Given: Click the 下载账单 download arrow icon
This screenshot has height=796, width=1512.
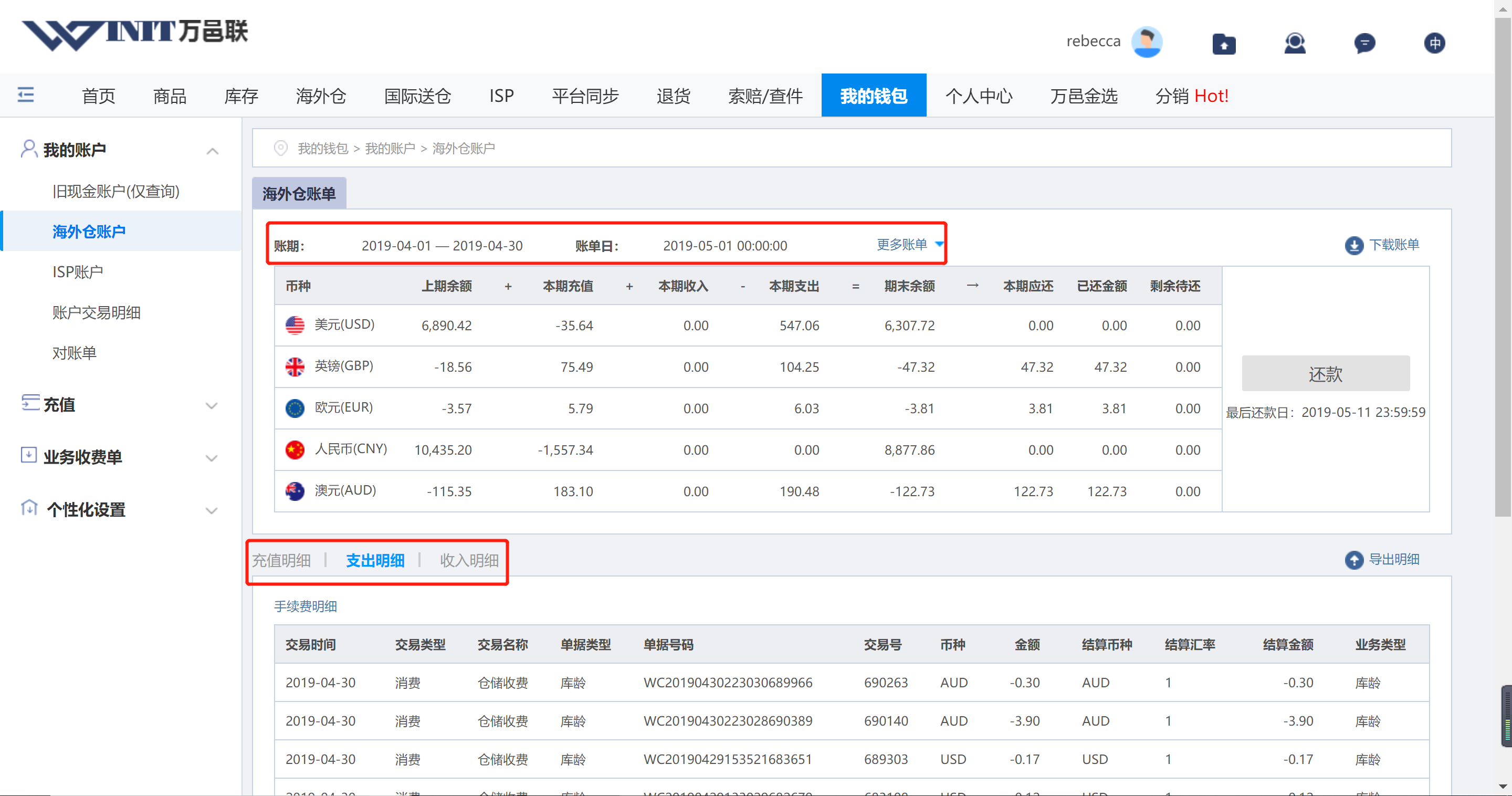Looking at the screenshot, I should 1354,245.
